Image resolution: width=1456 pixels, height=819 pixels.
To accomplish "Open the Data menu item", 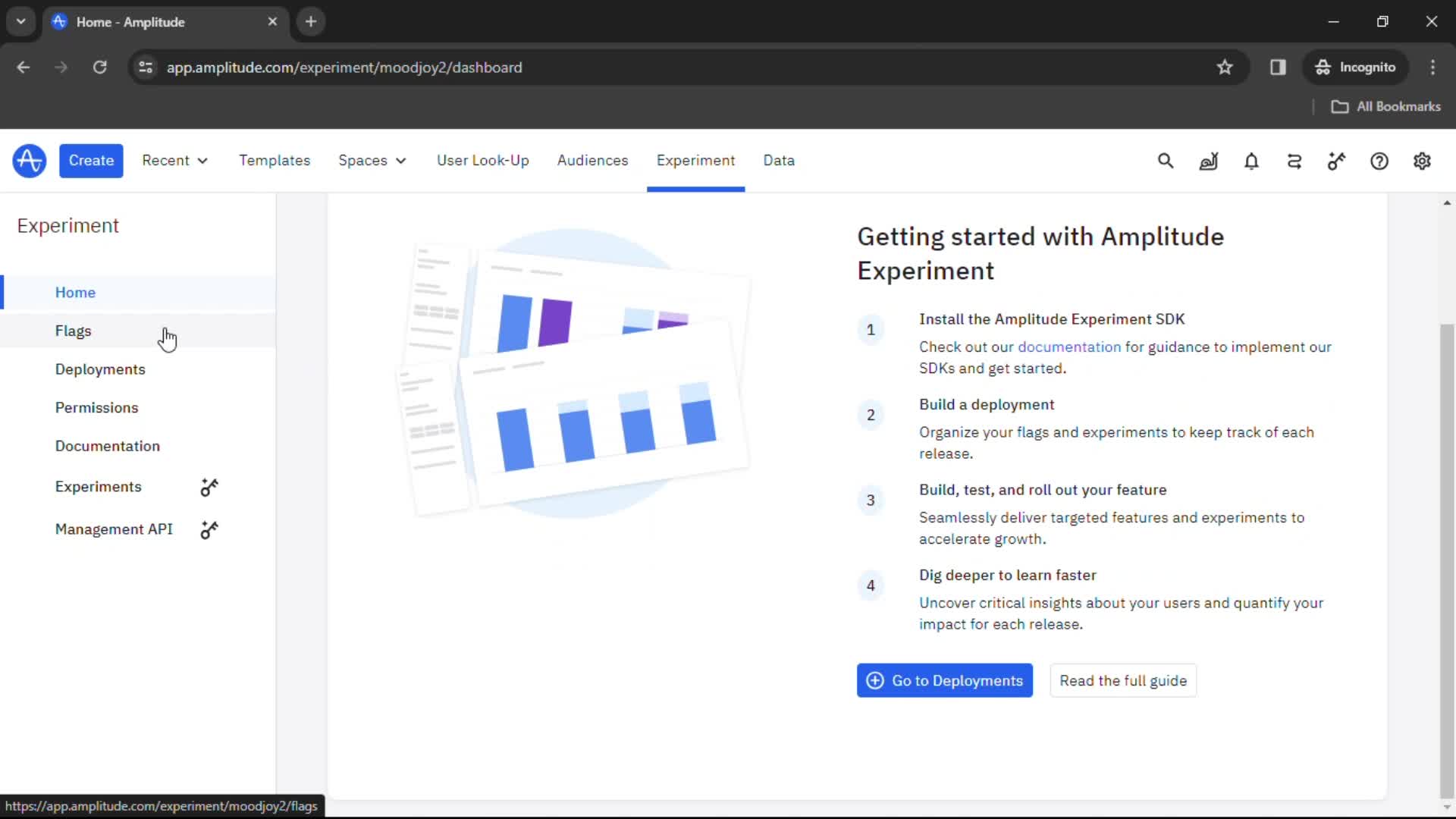I will [x=779, y=161].
